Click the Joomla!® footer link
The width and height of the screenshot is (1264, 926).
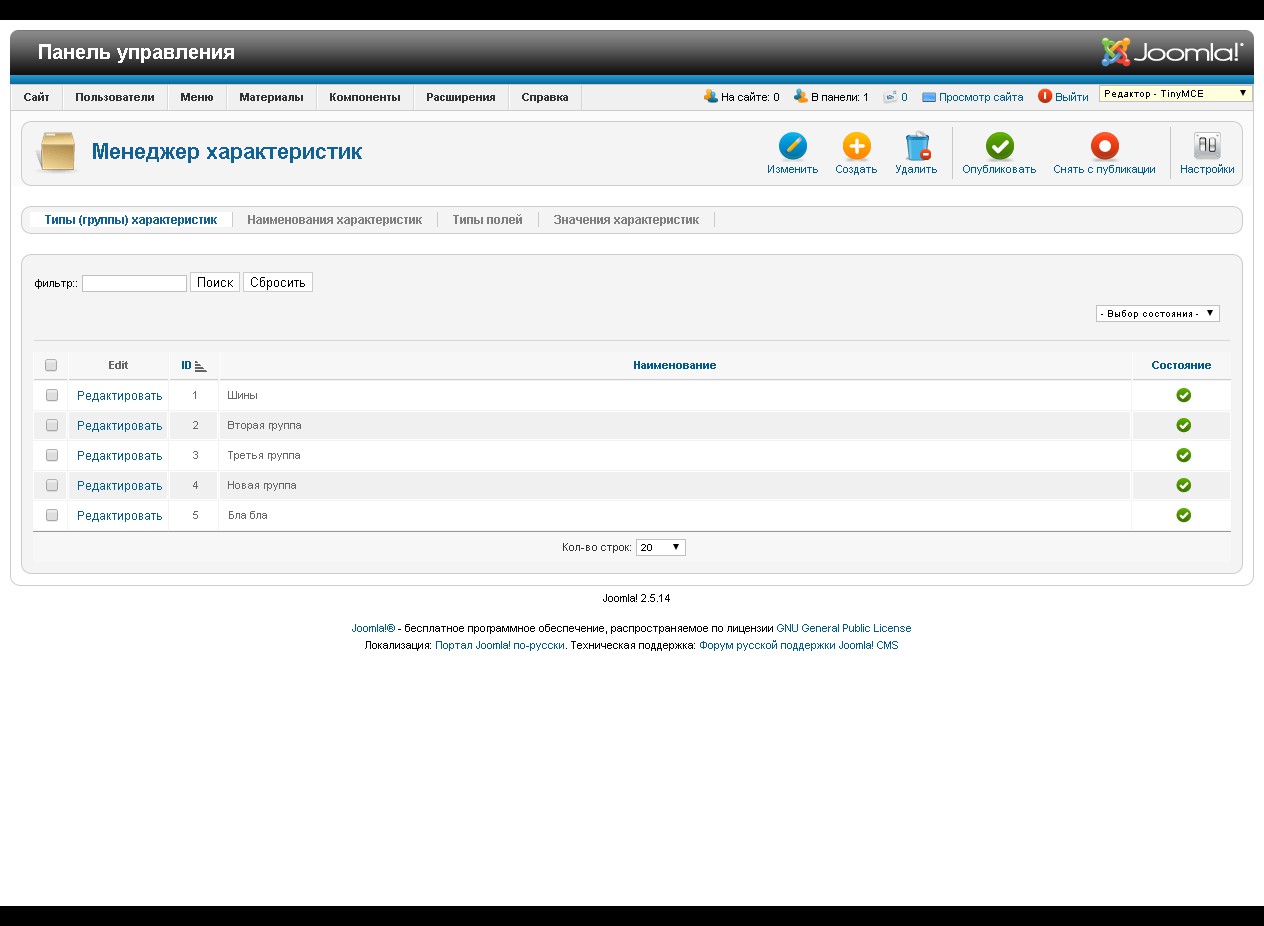[374, 629]
